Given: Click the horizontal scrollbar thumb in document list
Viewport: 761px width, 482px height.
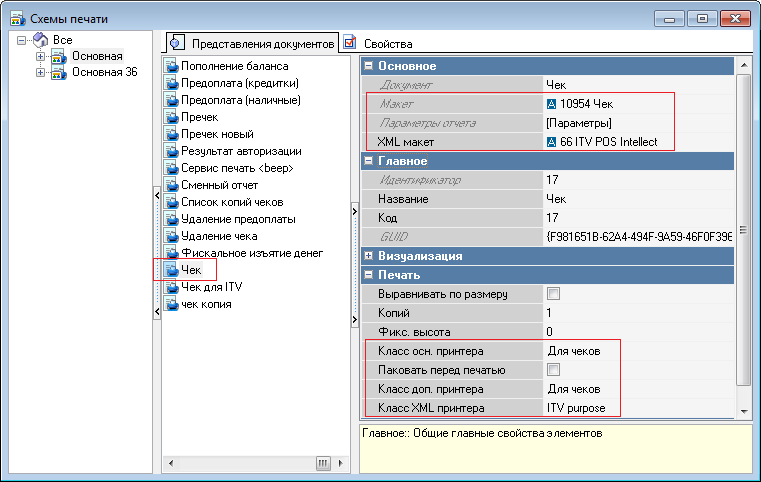Looking at the screenshot, I should point(322,463).
